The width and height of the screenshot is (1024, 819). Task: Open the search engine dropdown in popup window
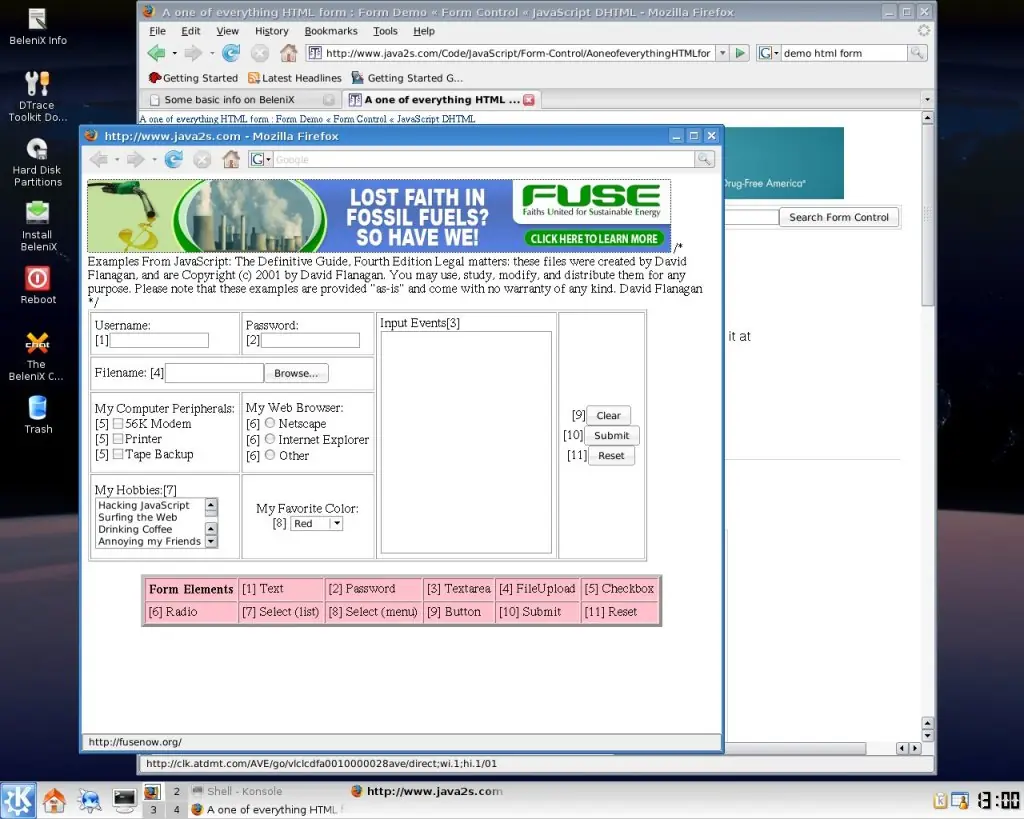pos(261,159)
